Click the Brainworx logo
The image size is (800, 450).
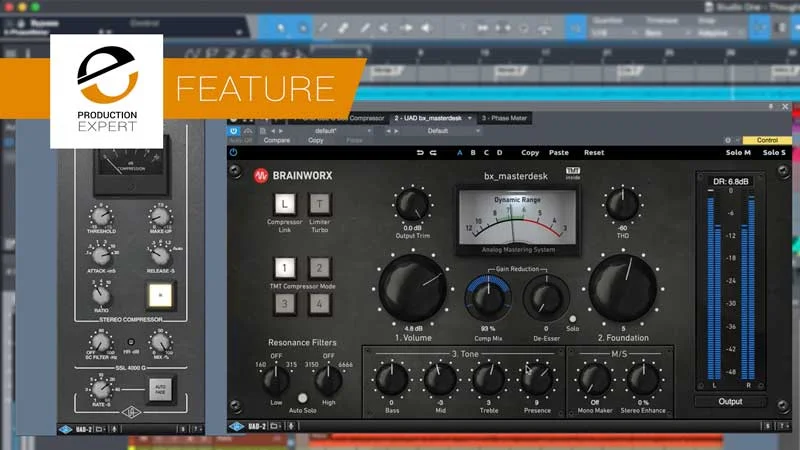point(261,176)
